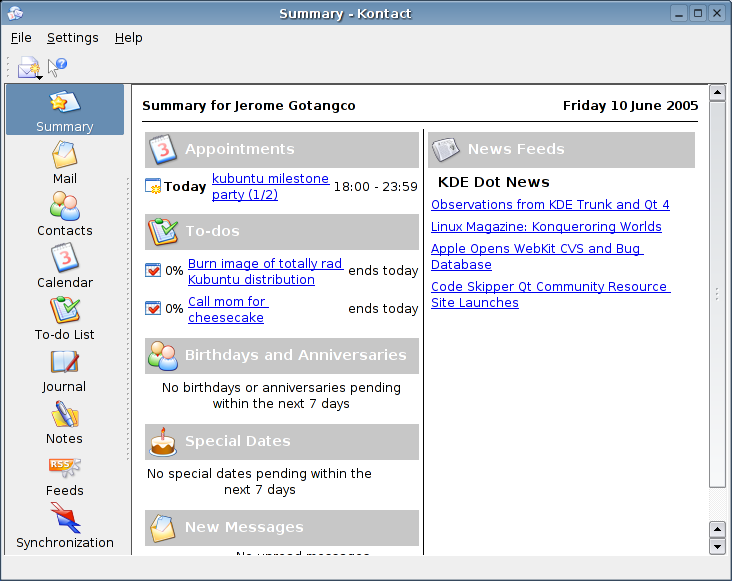732x581 pixels.
Task: Click the toolbar drag handle
Action: pyautogui.click(x=8, y=67)
